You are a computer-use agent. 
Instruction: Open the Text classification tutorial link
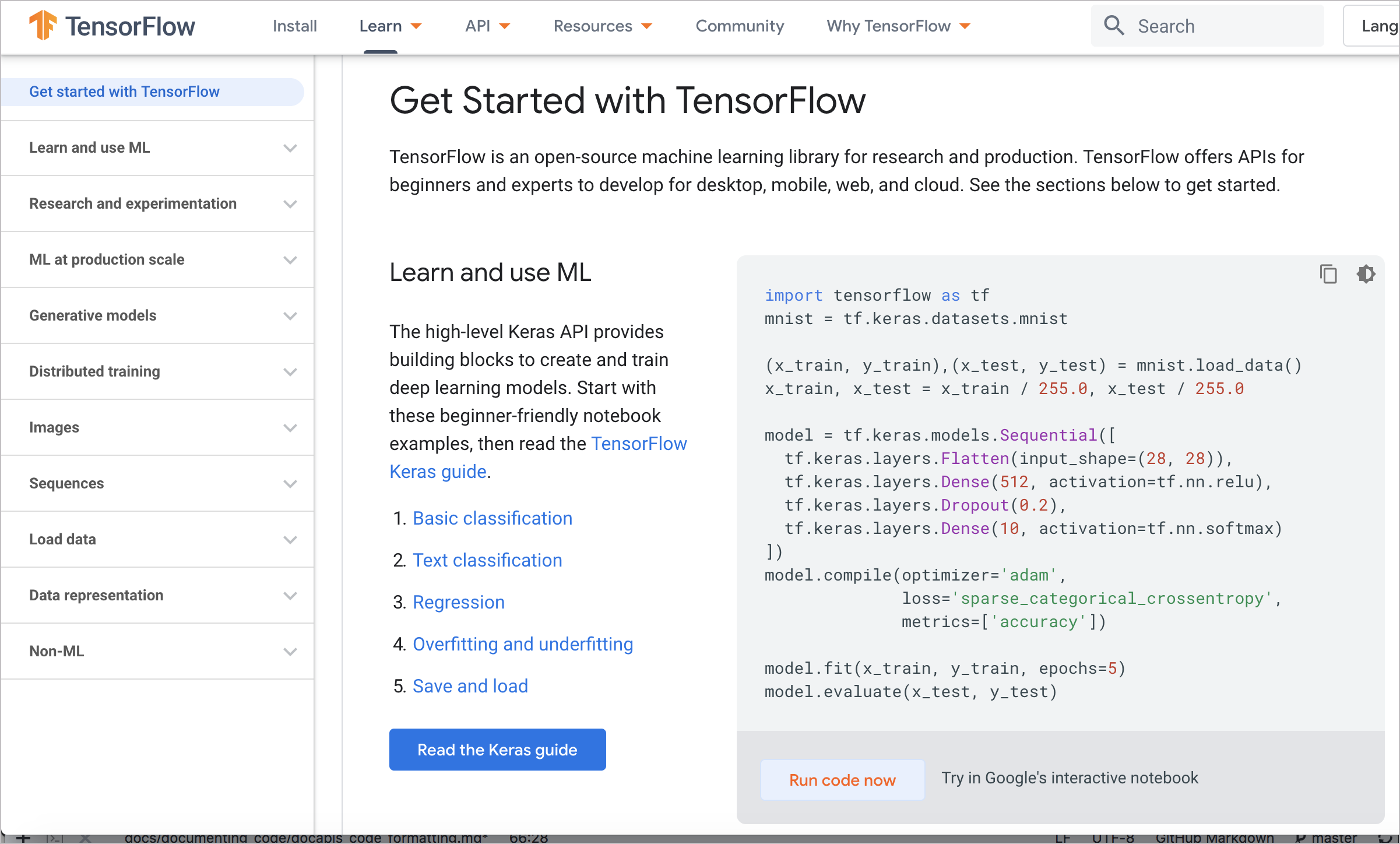(487, 560)
